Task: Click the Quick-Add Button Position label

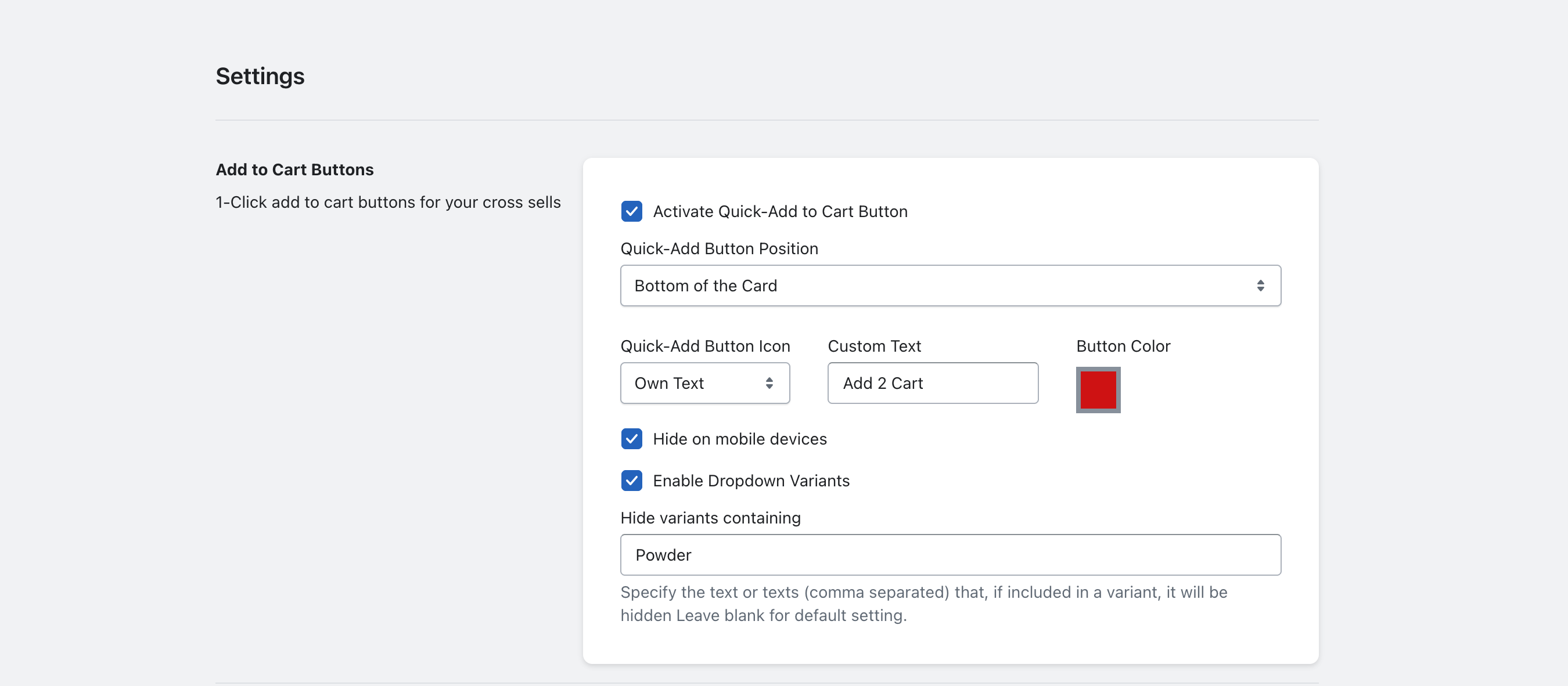Action: [719, 248]
